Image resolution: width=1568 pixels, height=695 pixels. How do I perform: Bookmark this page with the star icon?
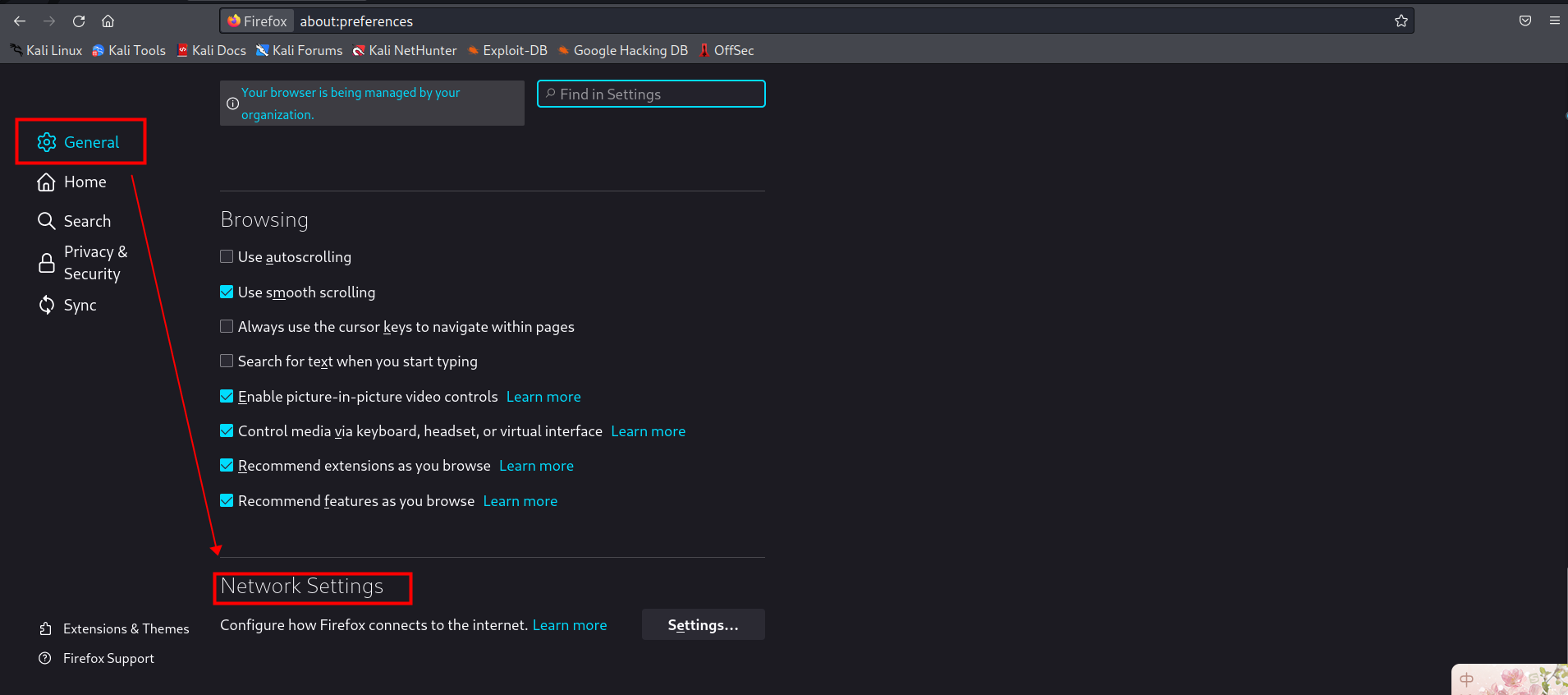click(x=1401, y=21)
